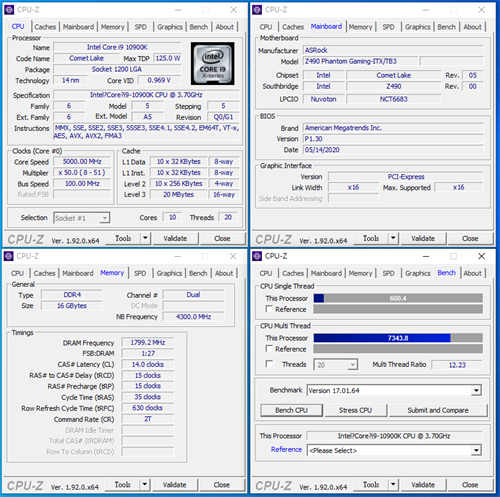500x497 pixels.
Task: Click the CPU Multi Thread 7343.8 score bar
Action: (x=398, y=338)
